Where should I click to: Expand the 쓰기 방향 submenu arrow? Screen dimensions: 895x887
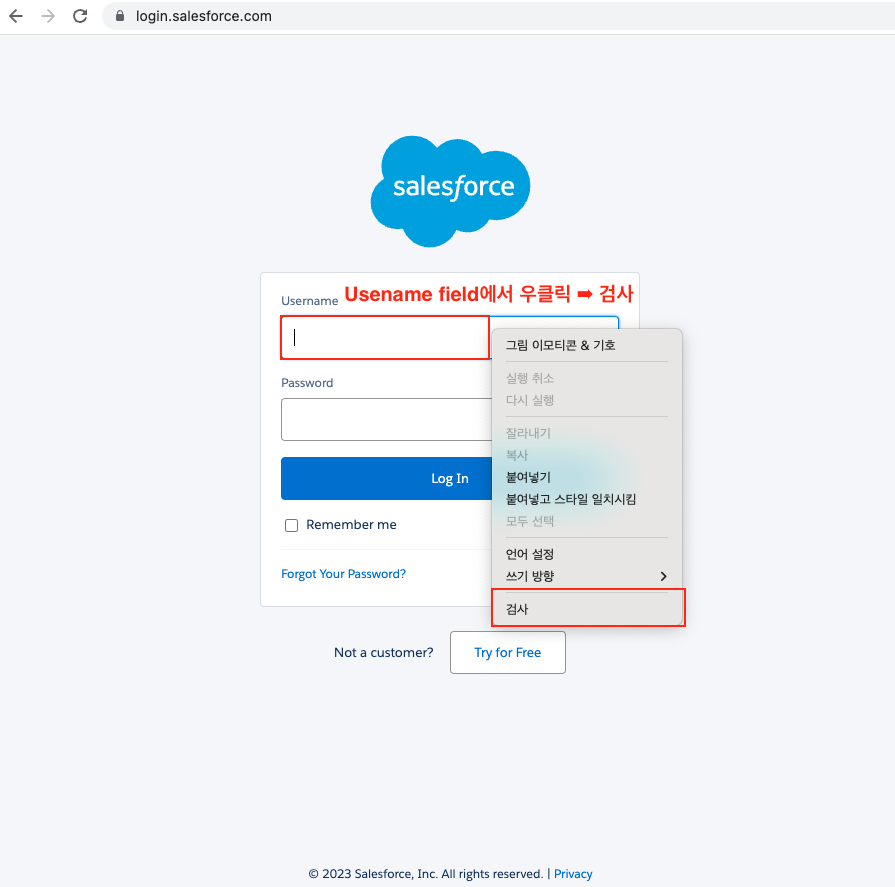(663, 576)
